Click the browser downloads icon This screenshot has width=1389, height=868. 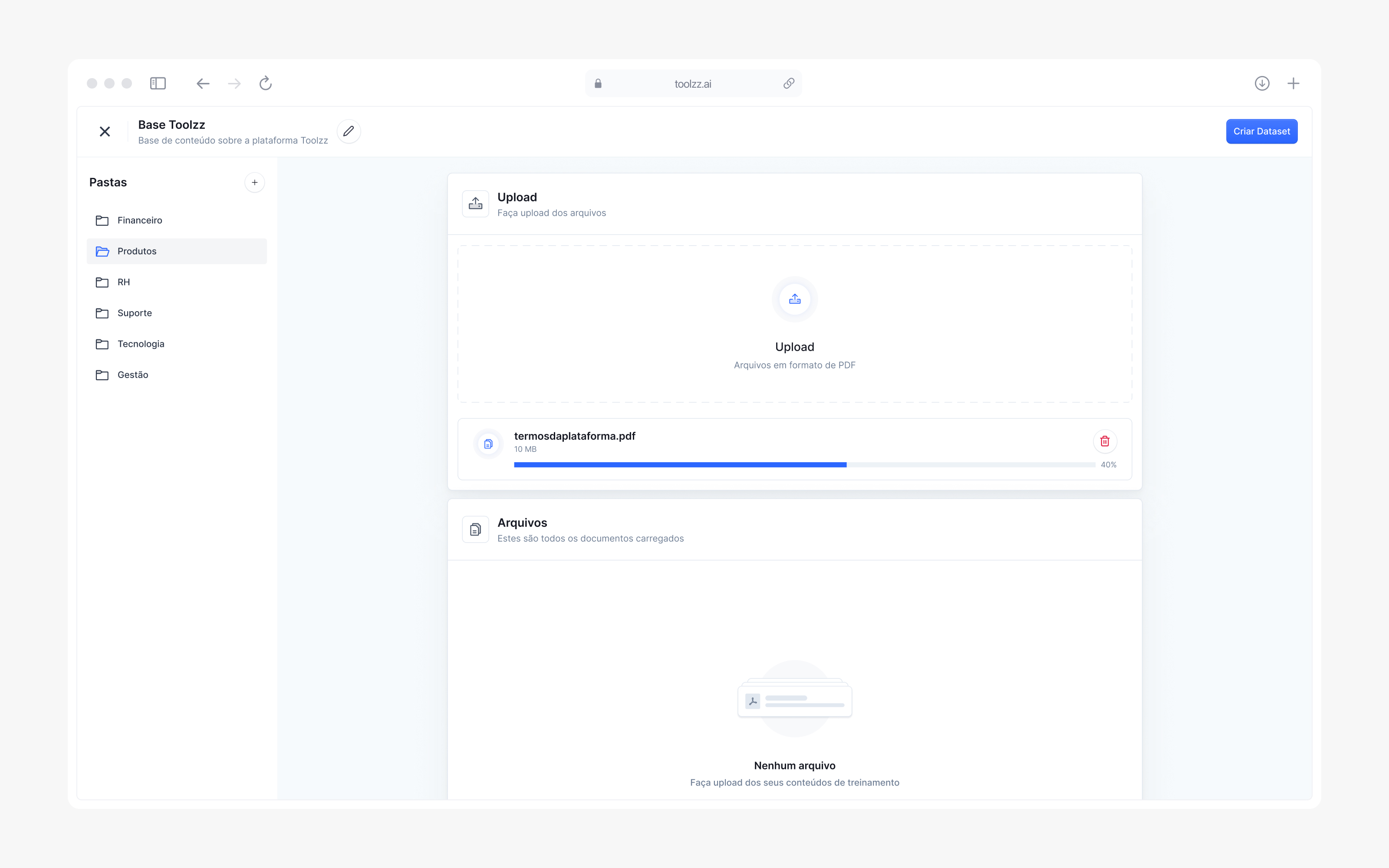tap(1261, 84)
